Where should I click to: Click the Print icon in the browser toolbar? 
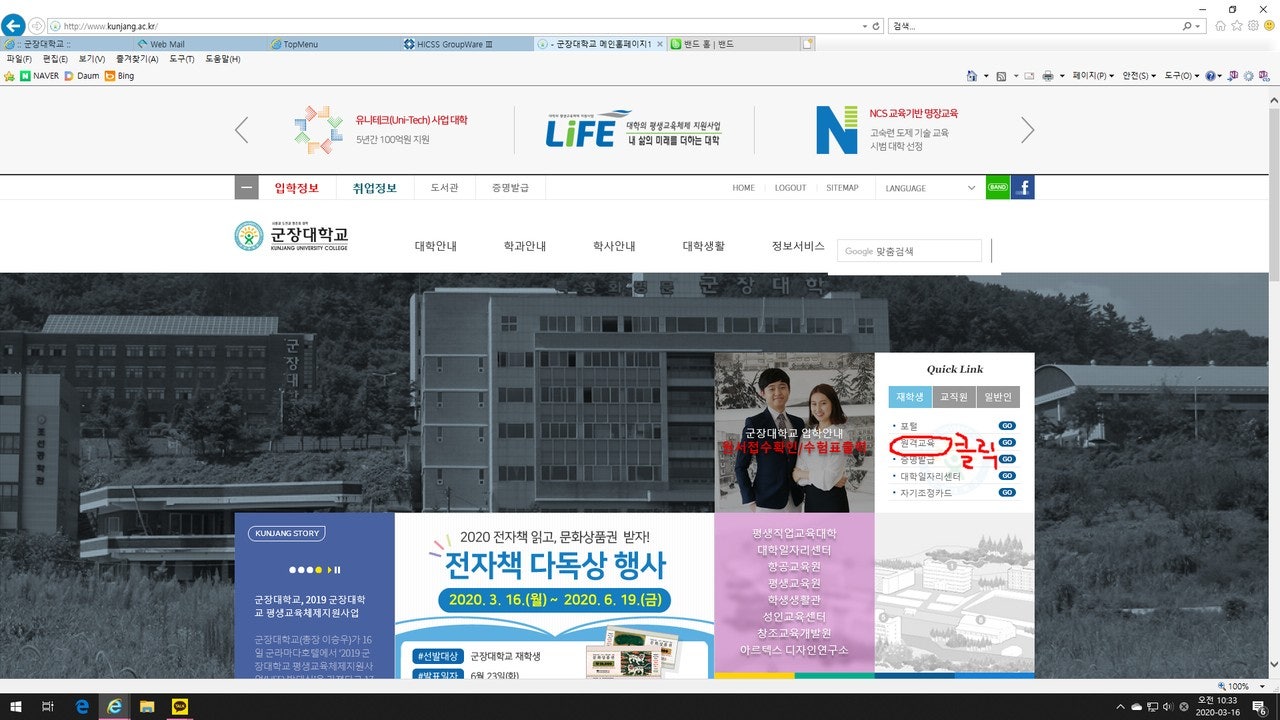1047,75
